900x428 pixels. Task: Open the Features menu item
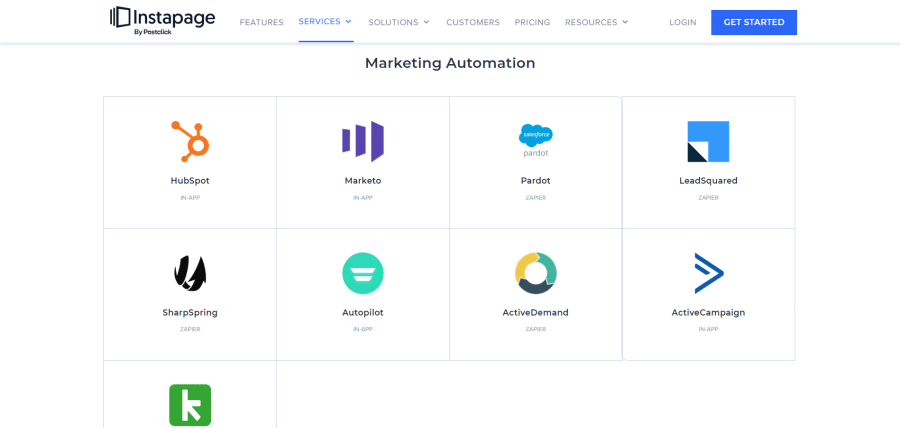[262, 22]
